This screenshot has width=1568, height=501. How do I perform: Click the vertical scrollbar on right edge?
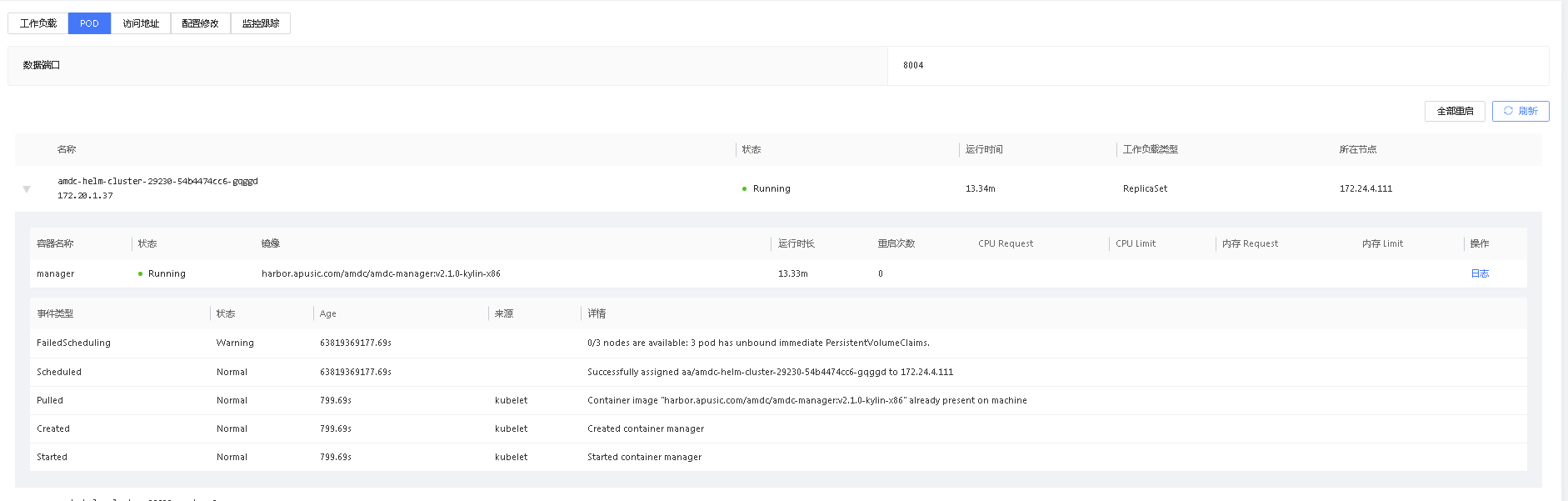coord(1564,250)
